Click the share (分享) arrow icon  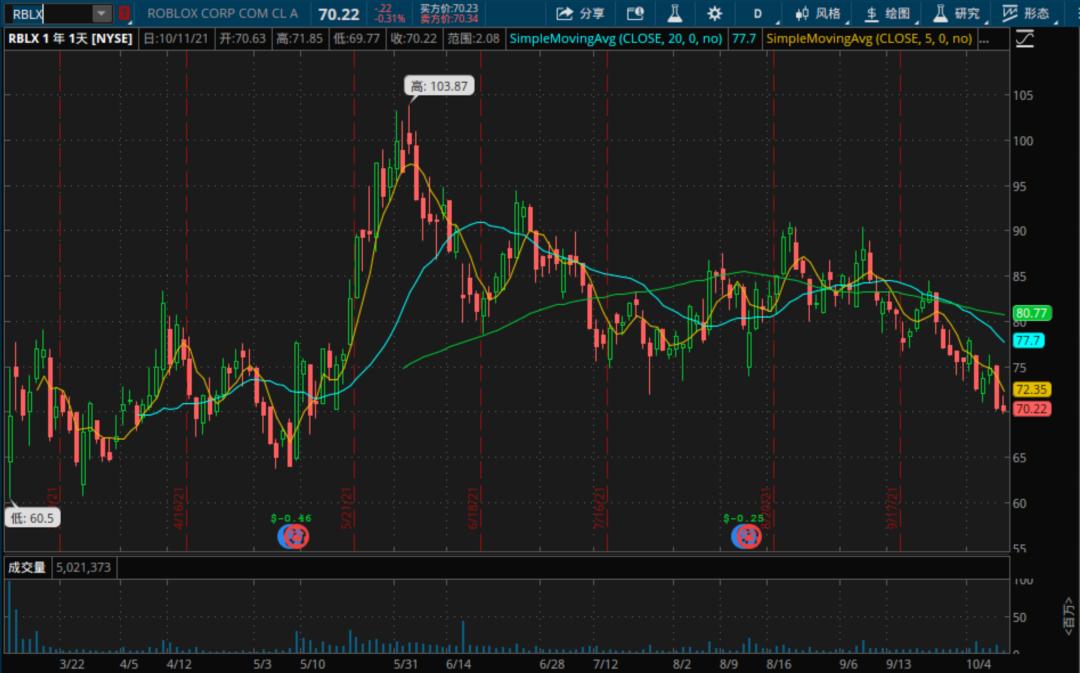click(565, 13)
